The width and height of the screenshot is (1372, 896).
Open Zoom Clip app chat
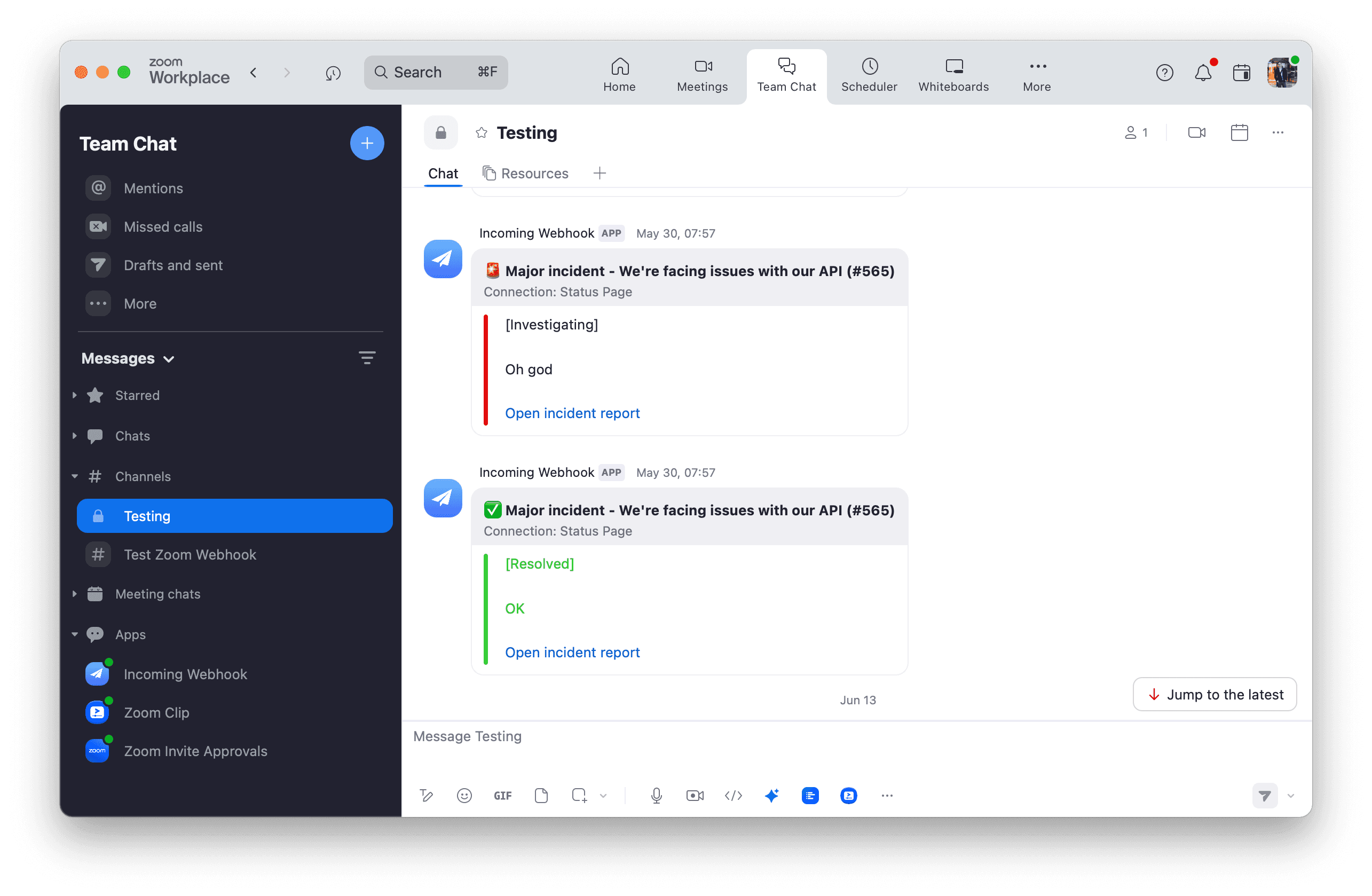[234, 713]
